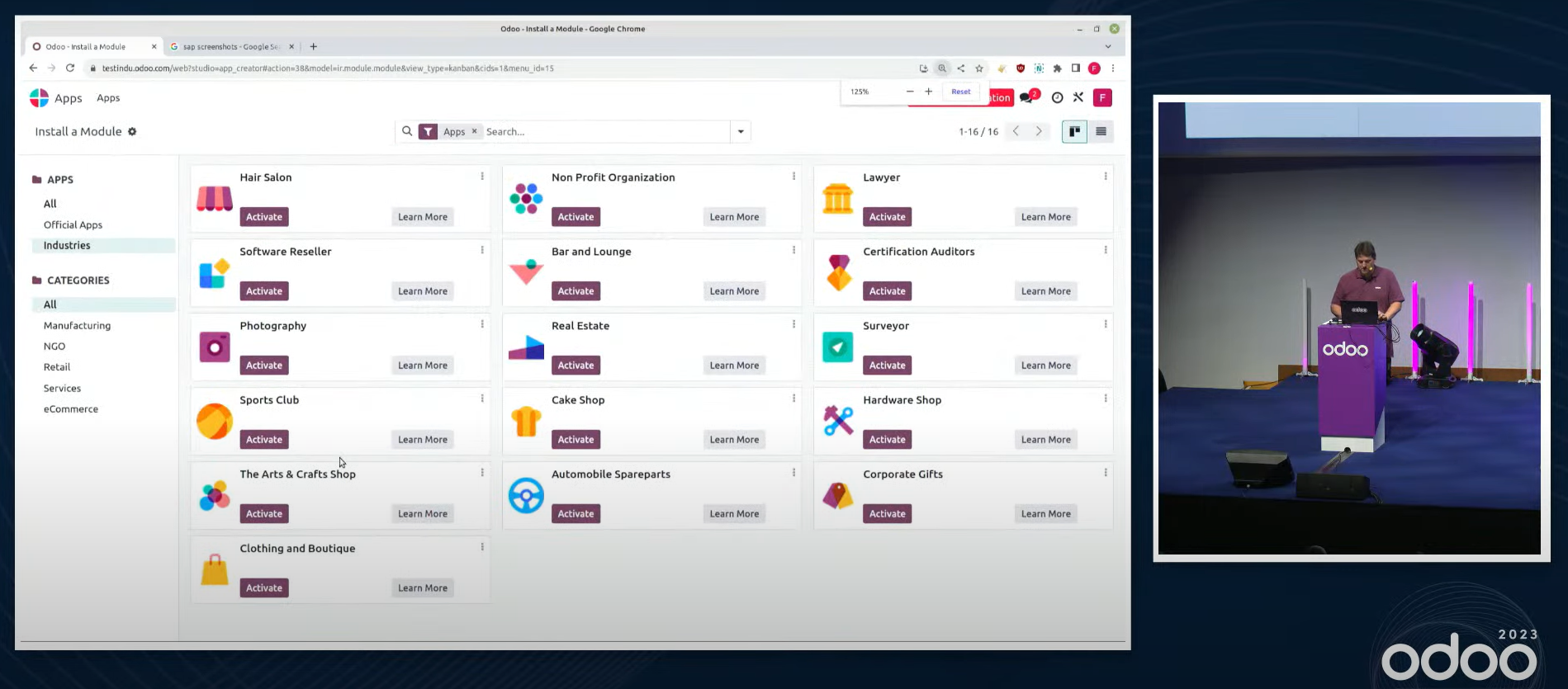Screen dimensions: 1568x689
Task: Click Learn More for Clothing and Boutique
Action: [x=423, y=588]
